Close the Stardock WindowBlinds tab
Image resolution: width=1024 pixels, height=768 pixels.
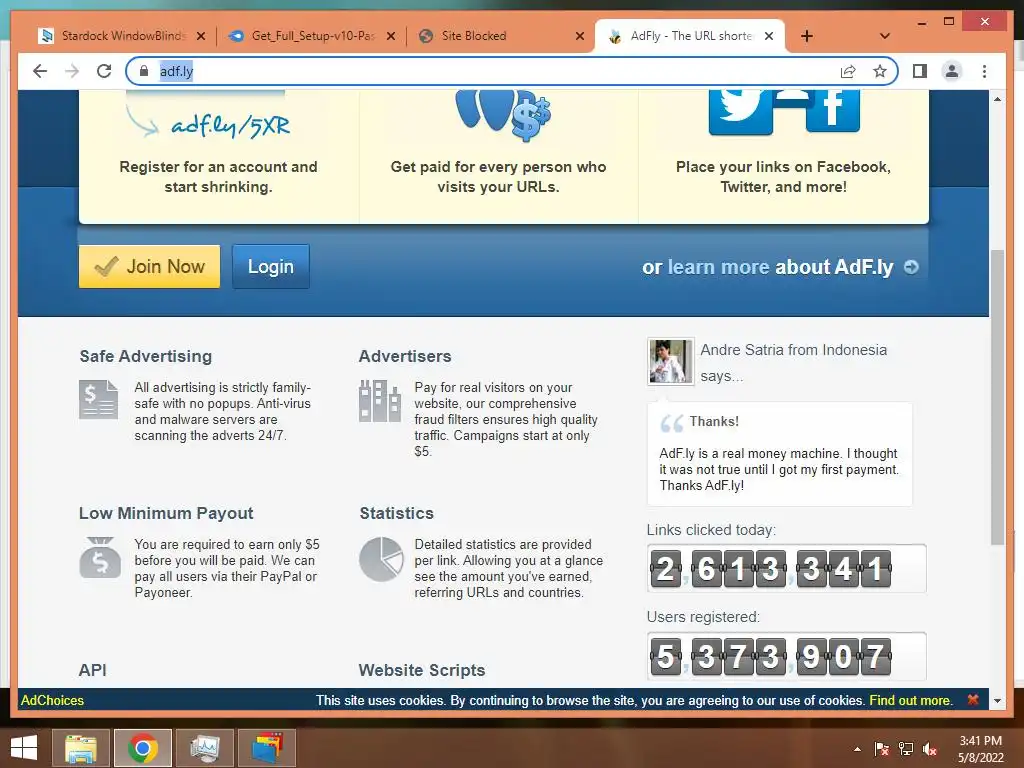pos(201,36)
